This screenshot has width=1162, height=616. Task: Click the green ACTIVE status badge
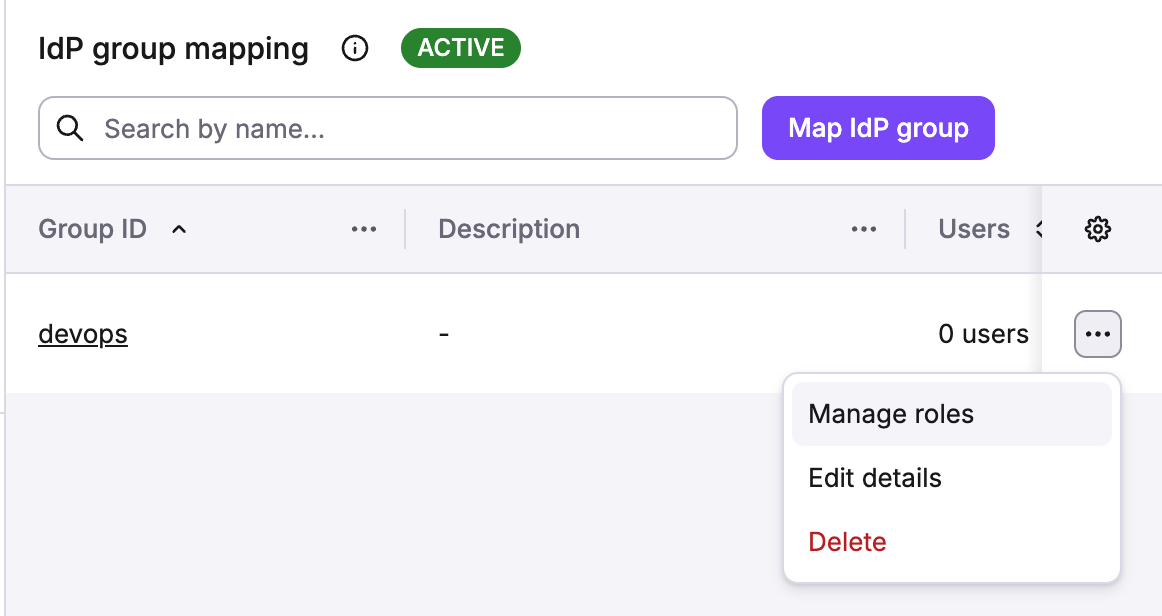click(460, 48)
